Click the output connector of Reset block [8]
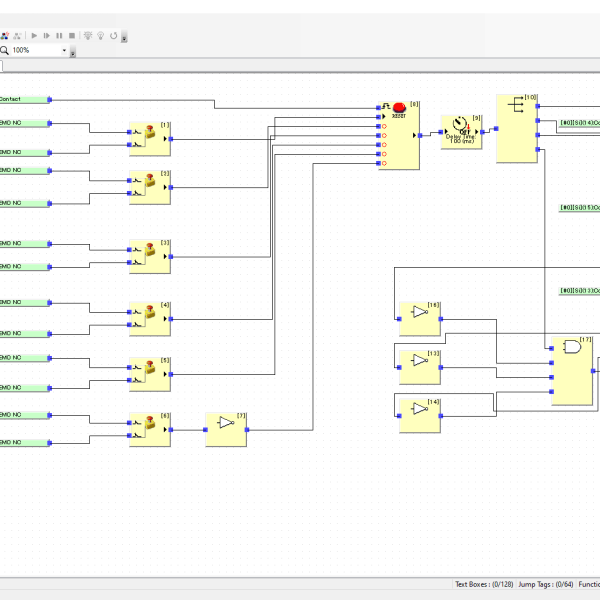 pyautogui.click(x=420, y=135)
